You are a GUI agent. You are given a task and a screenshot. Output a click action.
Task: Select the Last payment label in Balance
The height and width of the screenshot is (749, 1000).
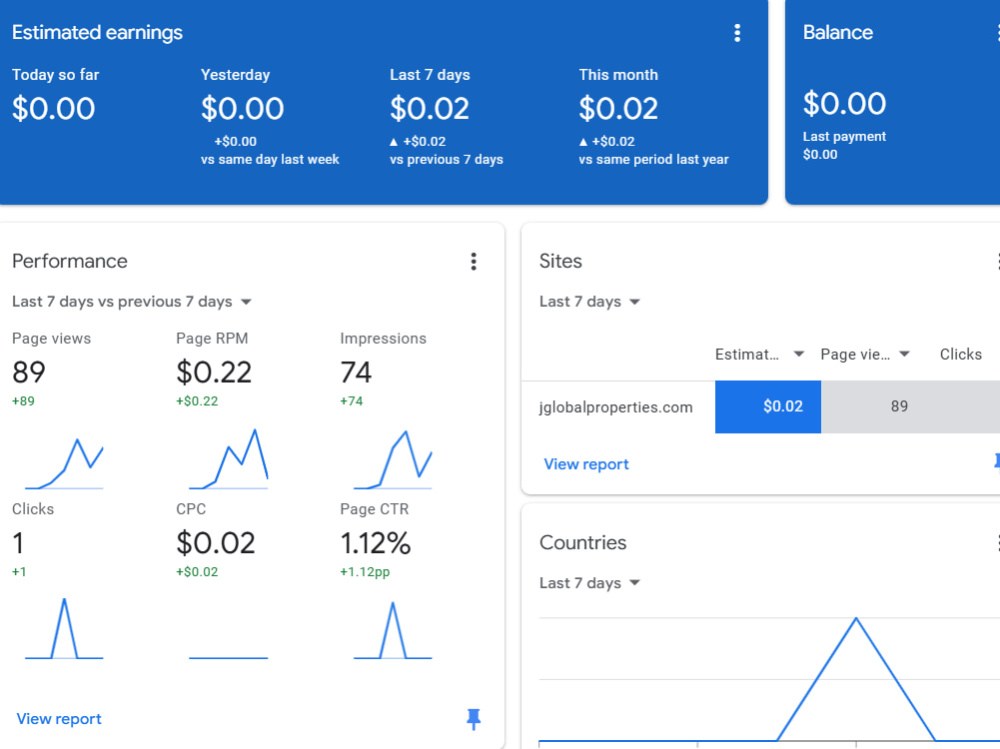tap(844, 137)
